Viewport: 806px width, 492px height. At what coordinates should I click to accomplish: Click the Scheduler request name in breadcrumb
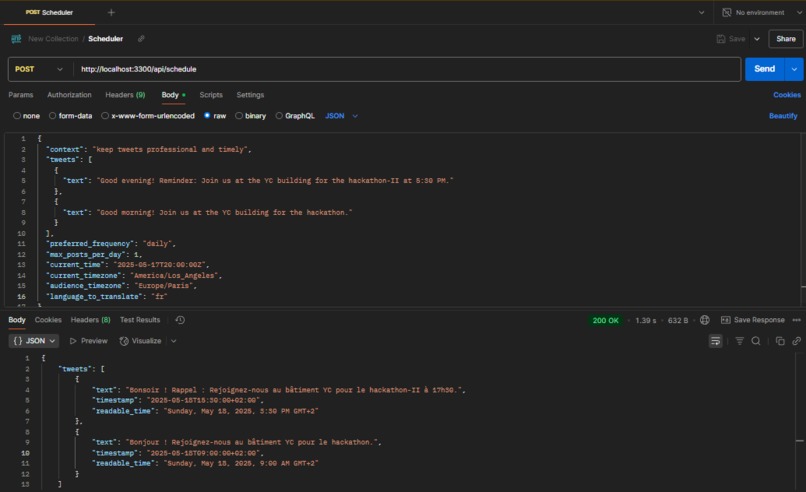tap(105, 39)
